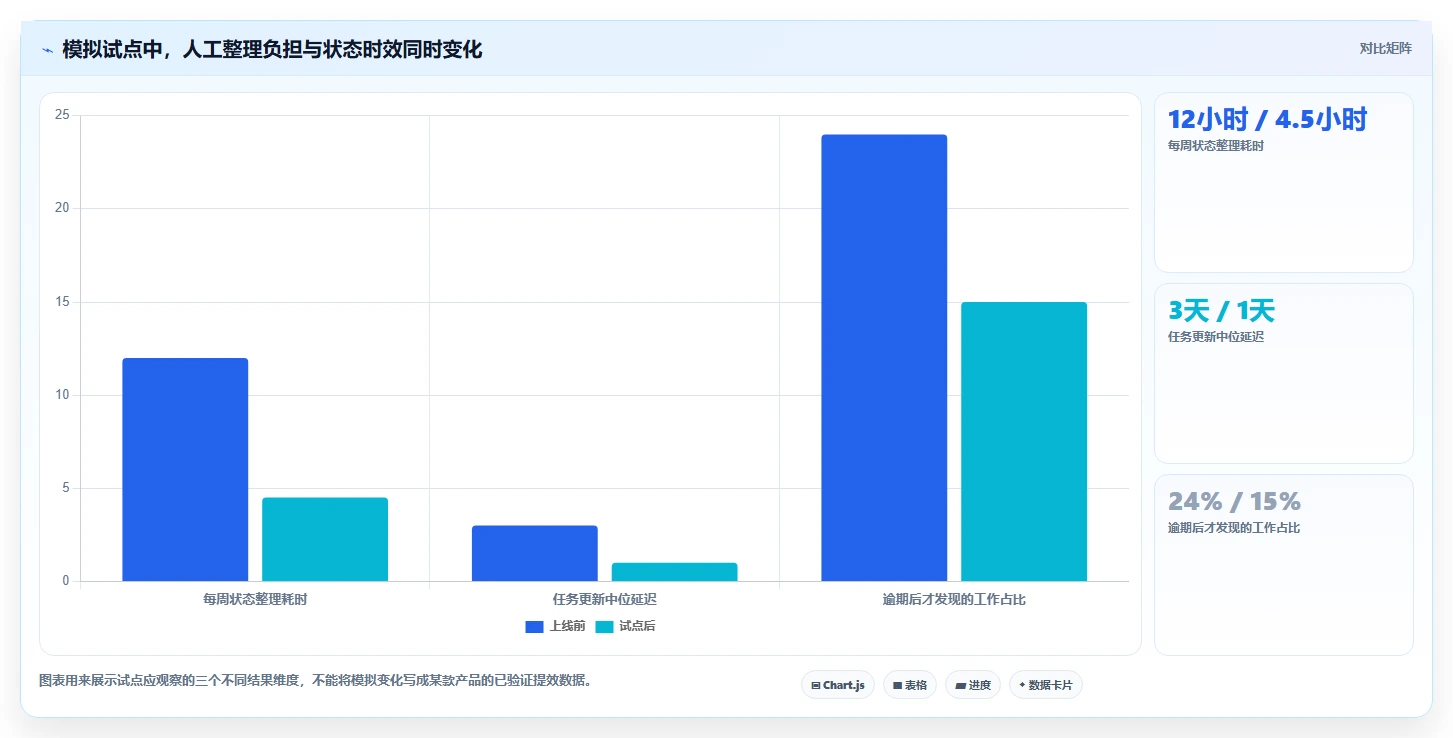Click the chart title 模拟试点中，人工整理负担与状态时效同时变化

272,49
